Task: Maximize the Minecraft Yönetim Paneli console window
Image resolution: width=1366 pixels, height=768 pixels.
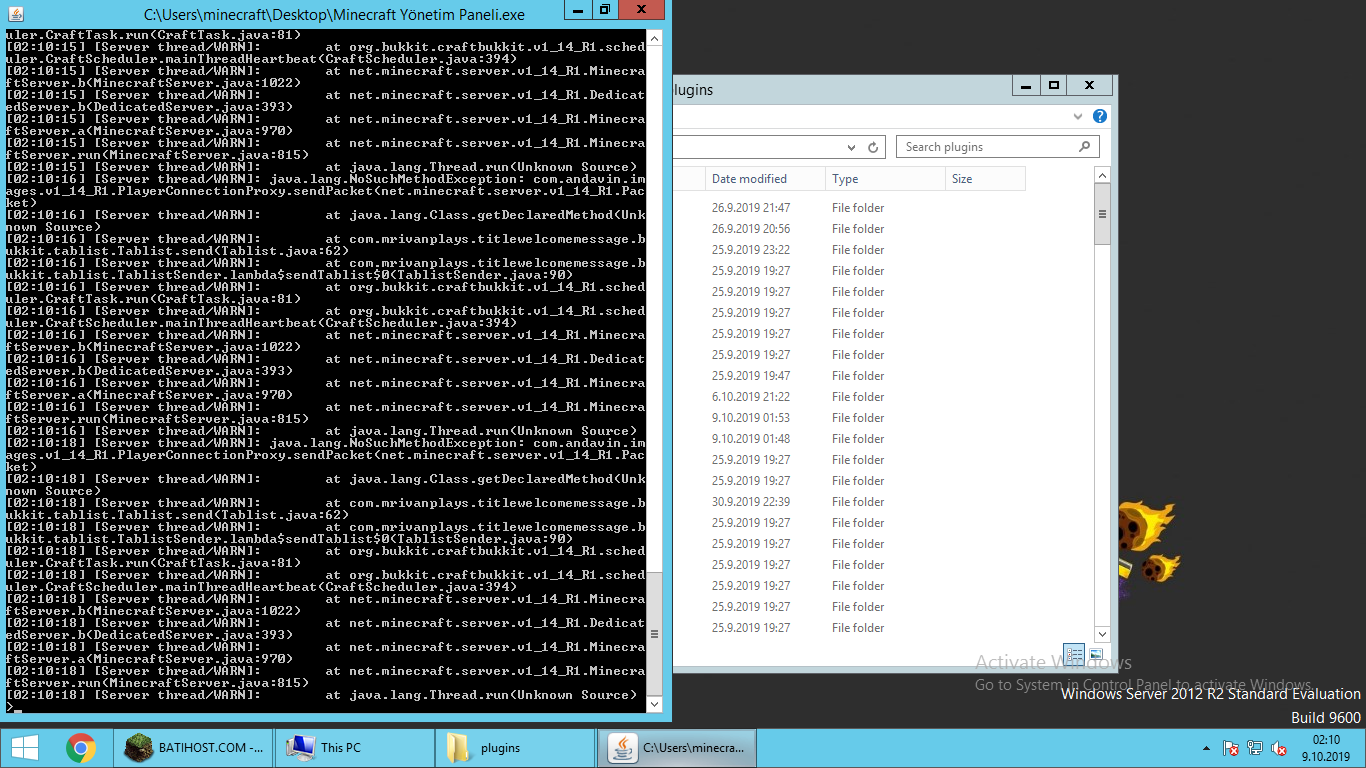Action: point(605,9)
